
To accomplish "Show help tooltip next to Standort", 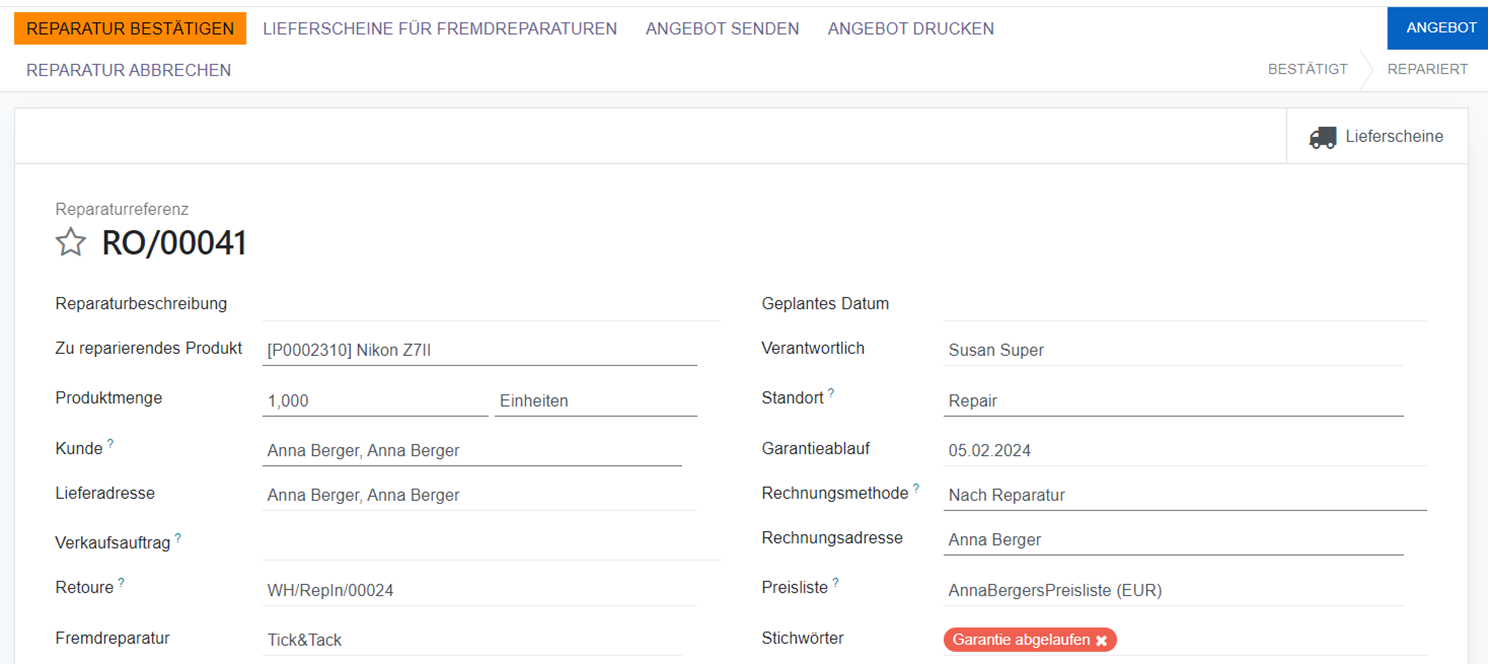I will click(830, 393).
